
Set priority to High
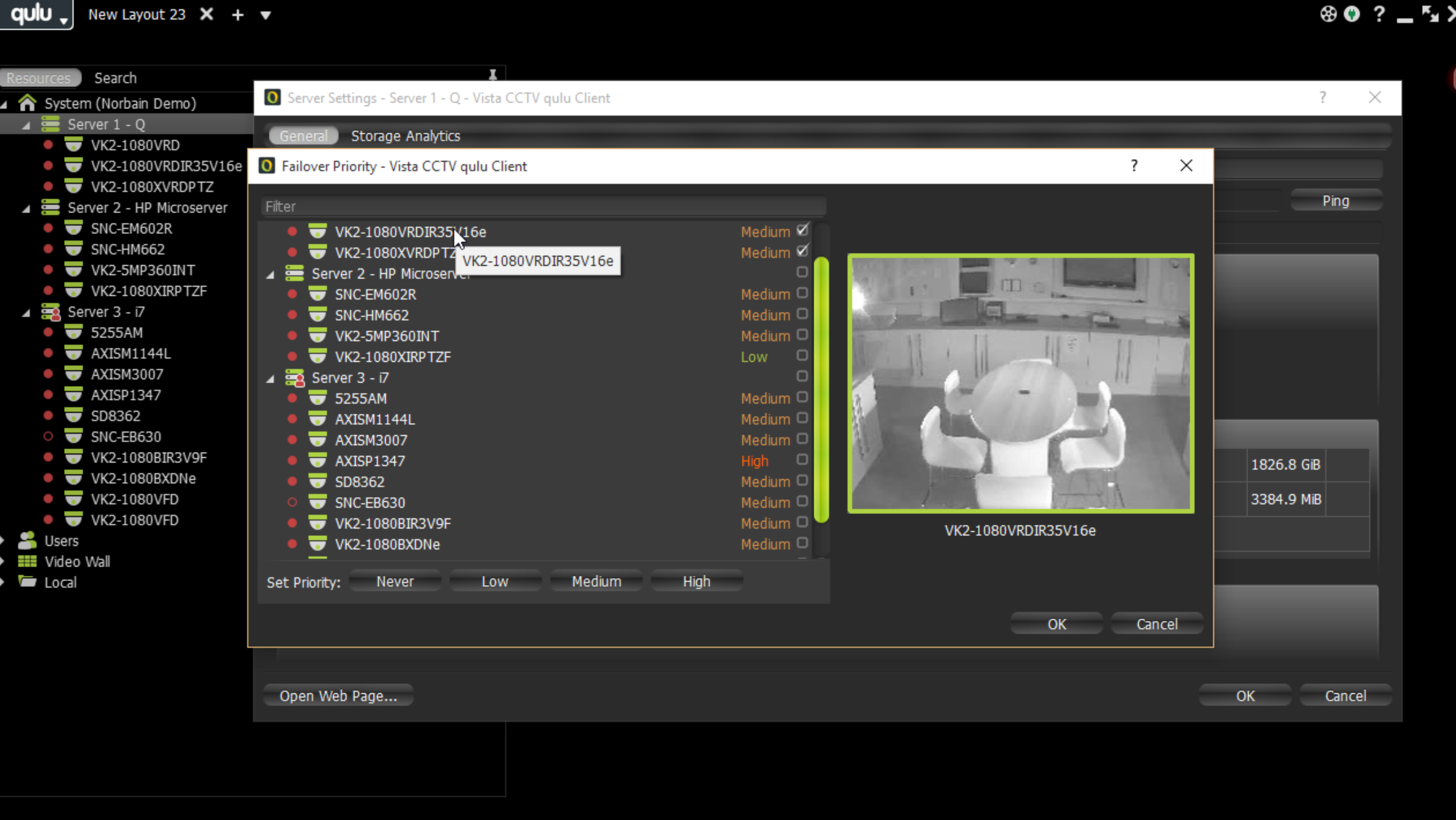point(696,581)
